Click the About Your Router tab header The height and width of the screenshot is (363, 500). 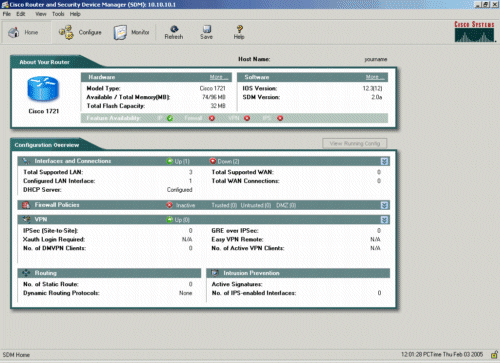[x=44, y=62]
